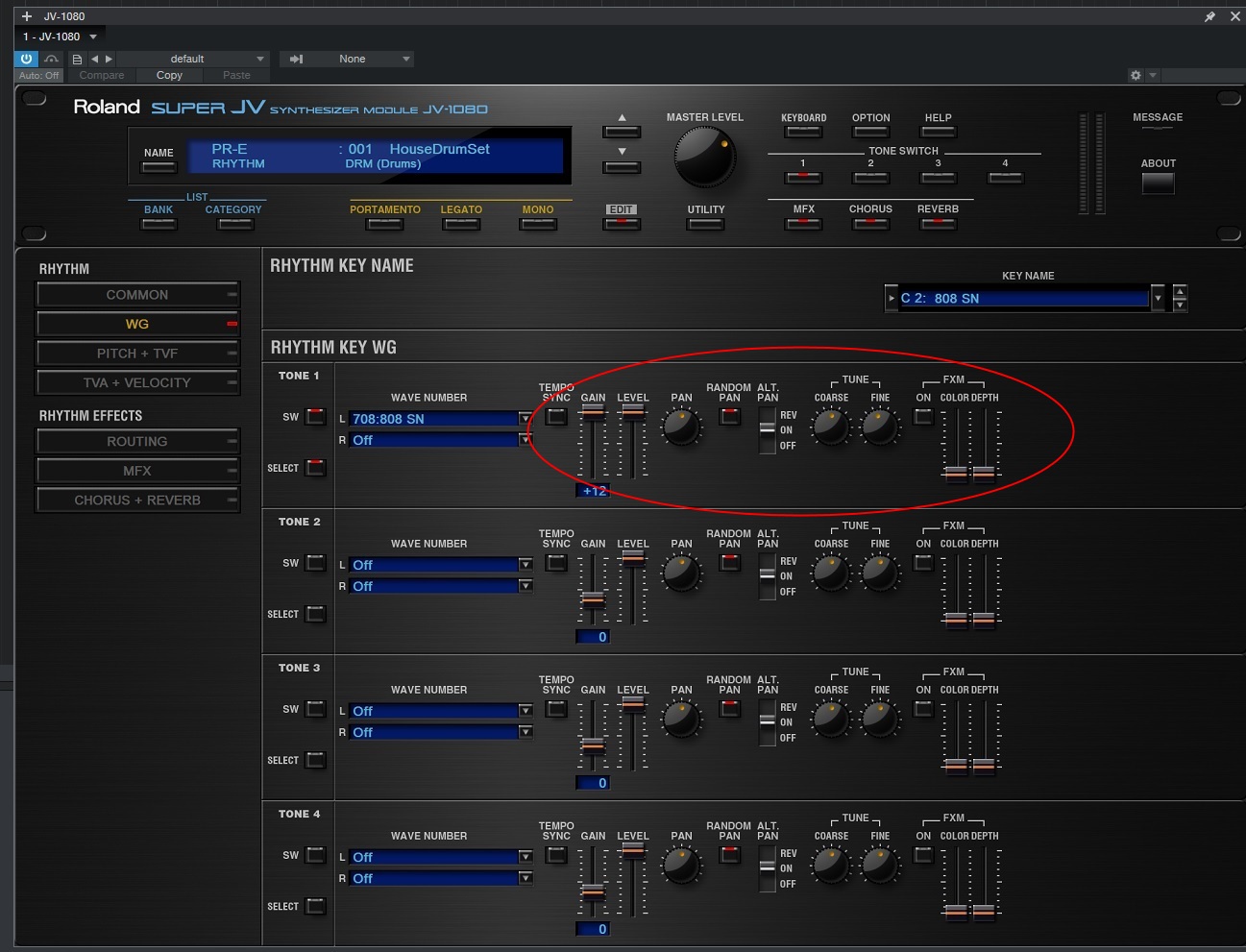The width and height of the screenshot is (1246, 952).
Task: Open the TVA + VELOCITY page
Action: coord(137,382)
